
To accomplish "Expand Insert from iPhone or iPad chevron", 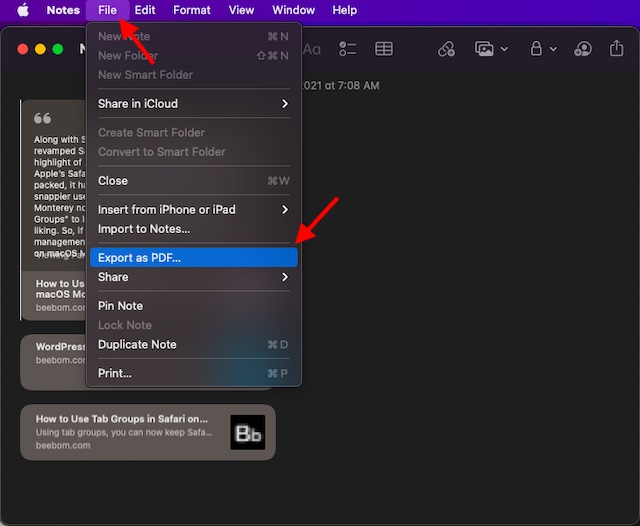I will (285, 210).
